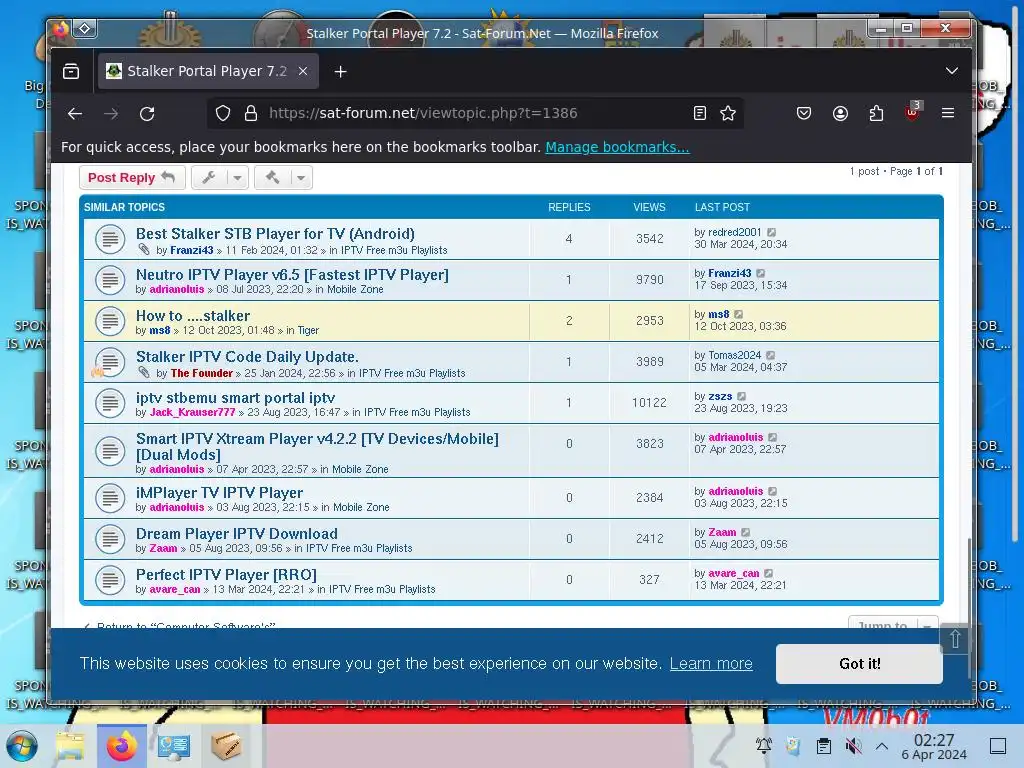1024x768 pixels.
Task: Open the Firefox account icon
Action: (x=840, y=113)
